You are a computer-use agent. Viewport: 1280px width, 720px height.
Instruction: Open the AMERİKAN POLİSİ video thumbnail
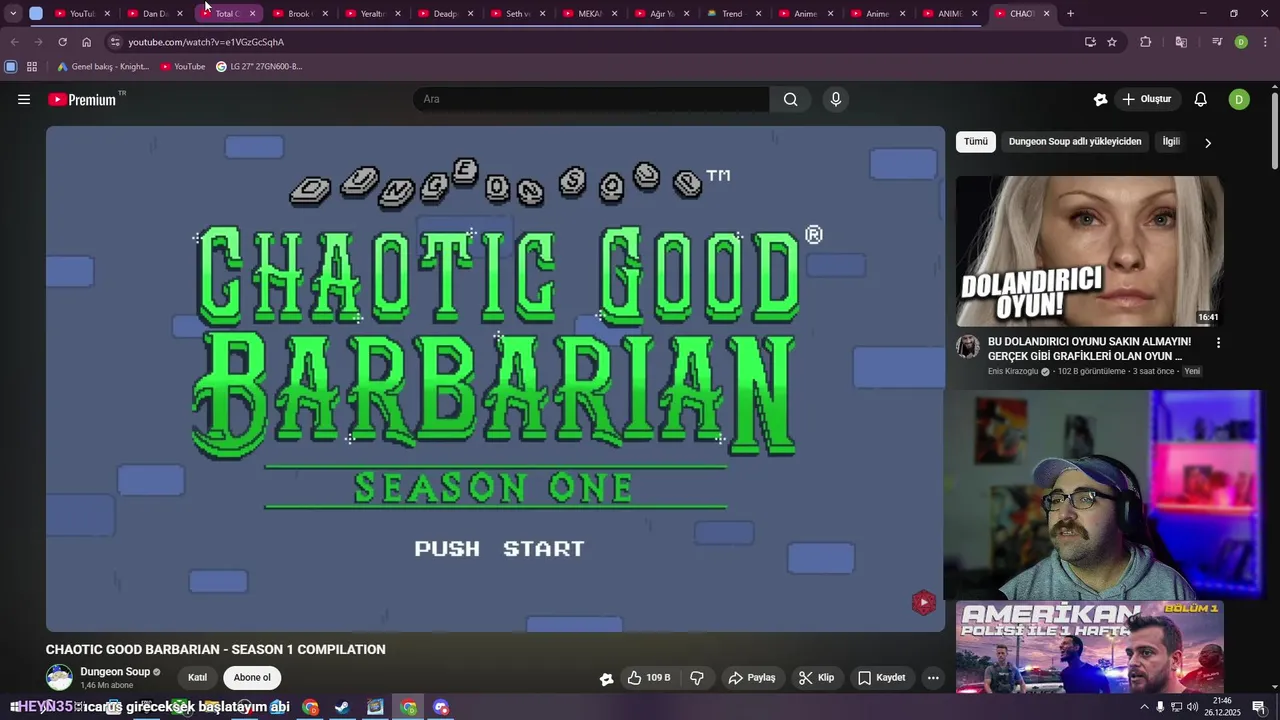coord(1089,647)
